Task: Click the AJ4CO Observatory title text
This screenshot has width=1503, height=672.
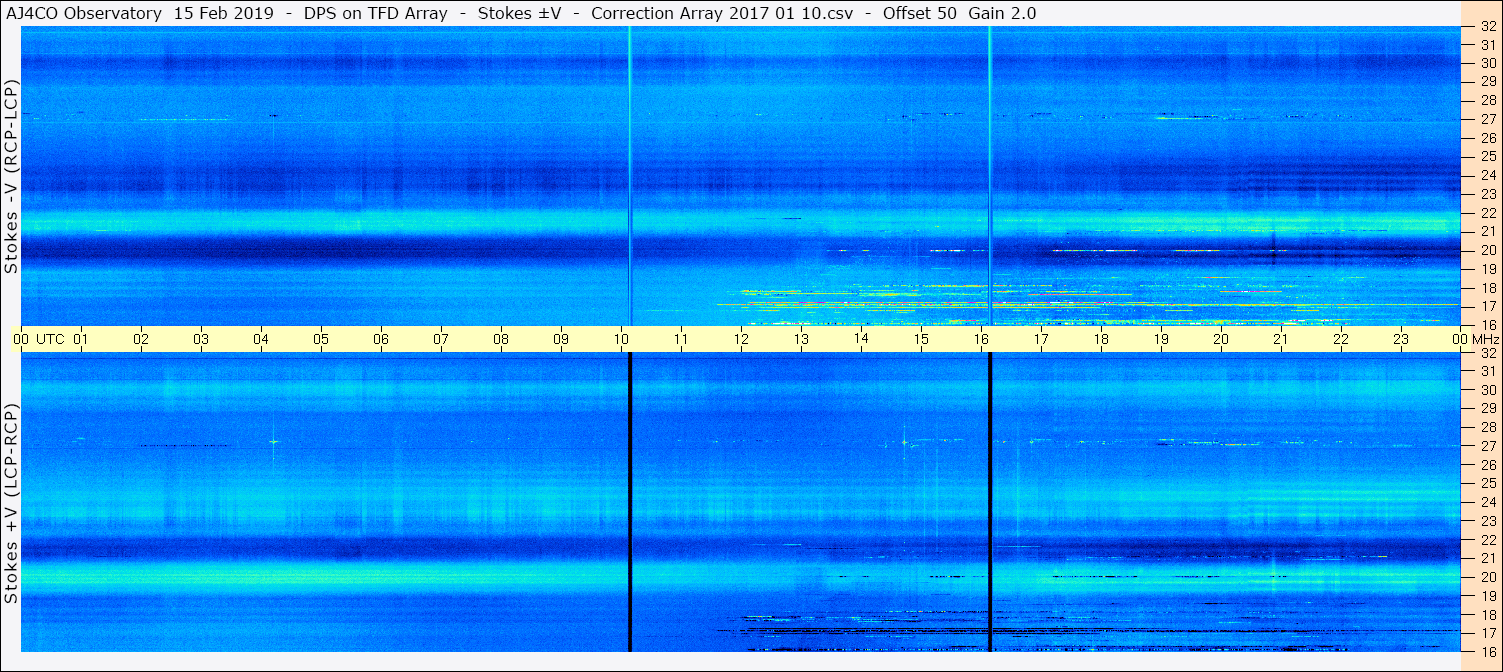Action: pos(83,13)
